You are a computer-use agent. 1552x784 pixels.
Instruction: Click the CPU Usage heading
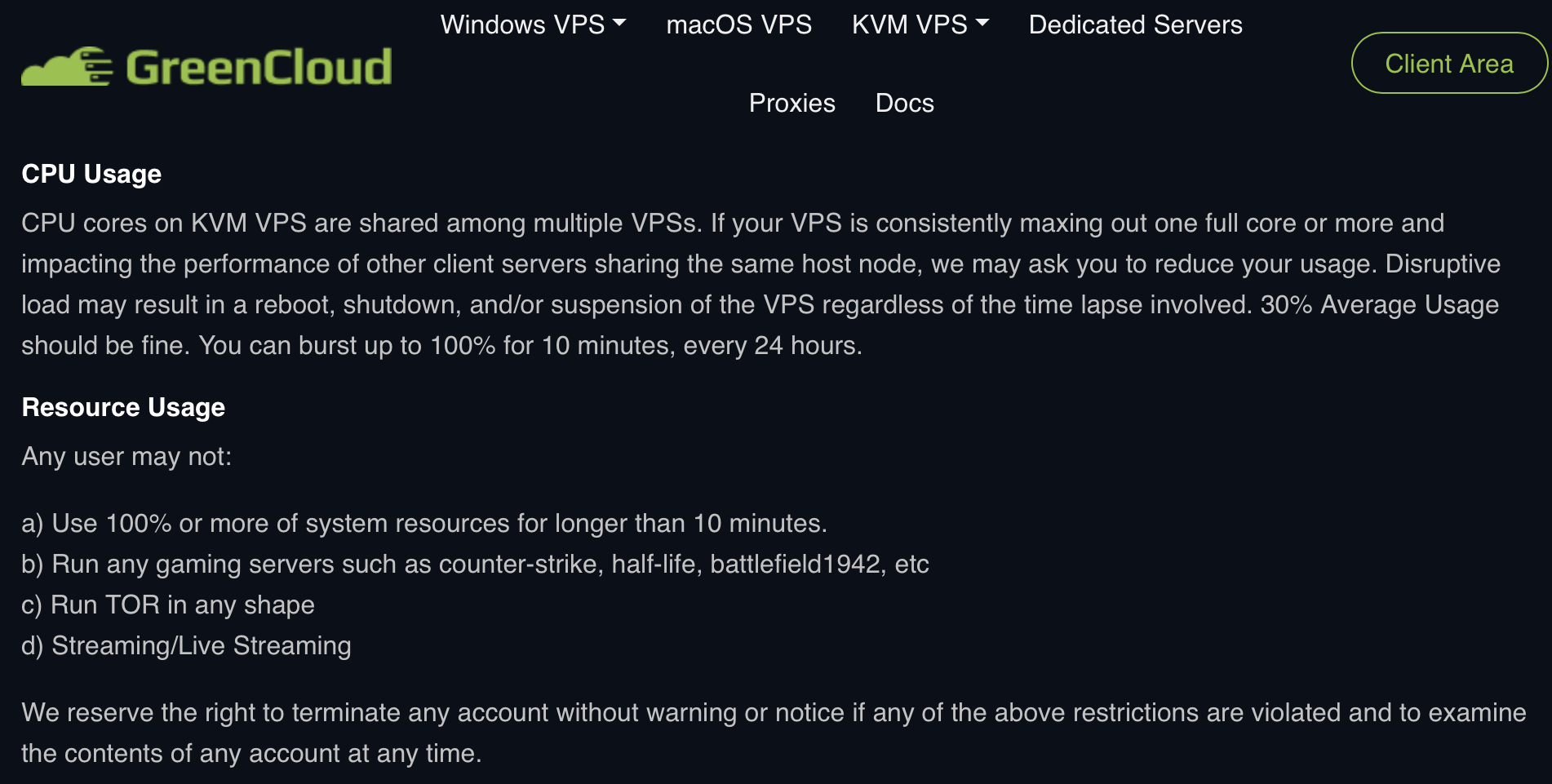[91, 174]
